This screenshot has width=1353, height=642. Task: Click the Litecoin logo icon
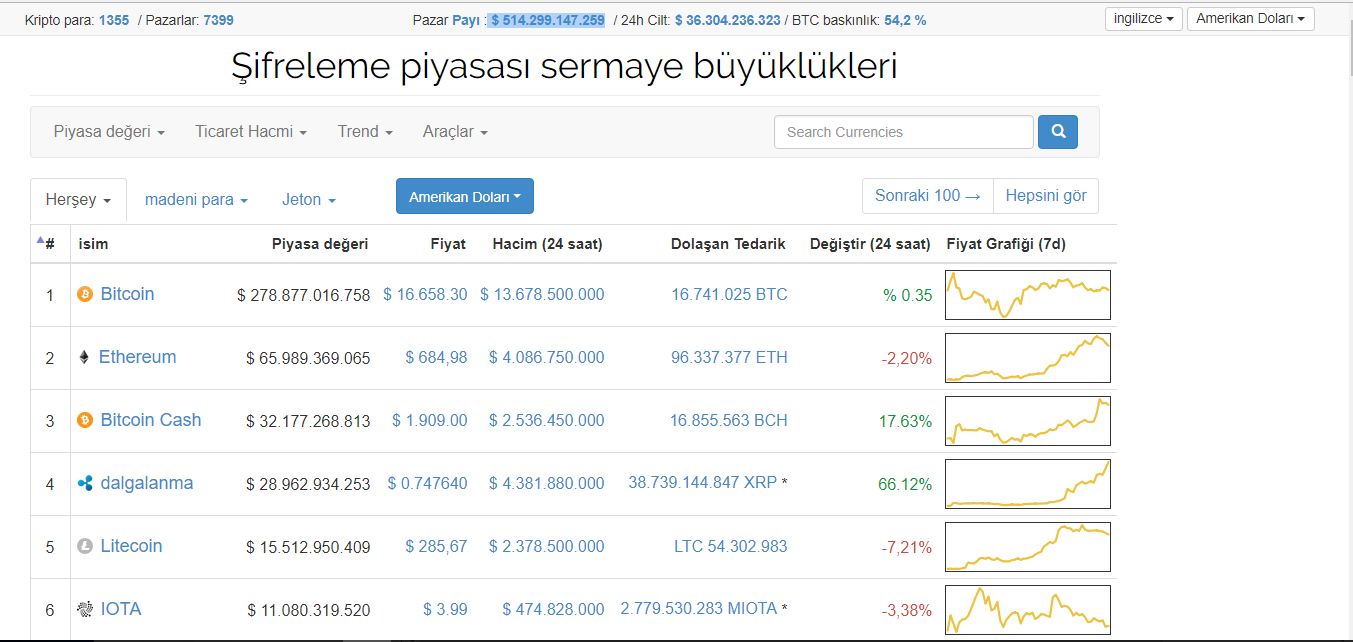pyautogui.click(x=85, y=546)
